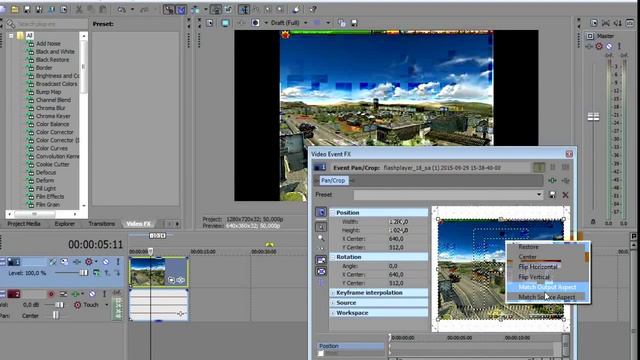Switch to the Transitions tab
Viewport: 640px width, 360px height.
click(x=102, y=224)
